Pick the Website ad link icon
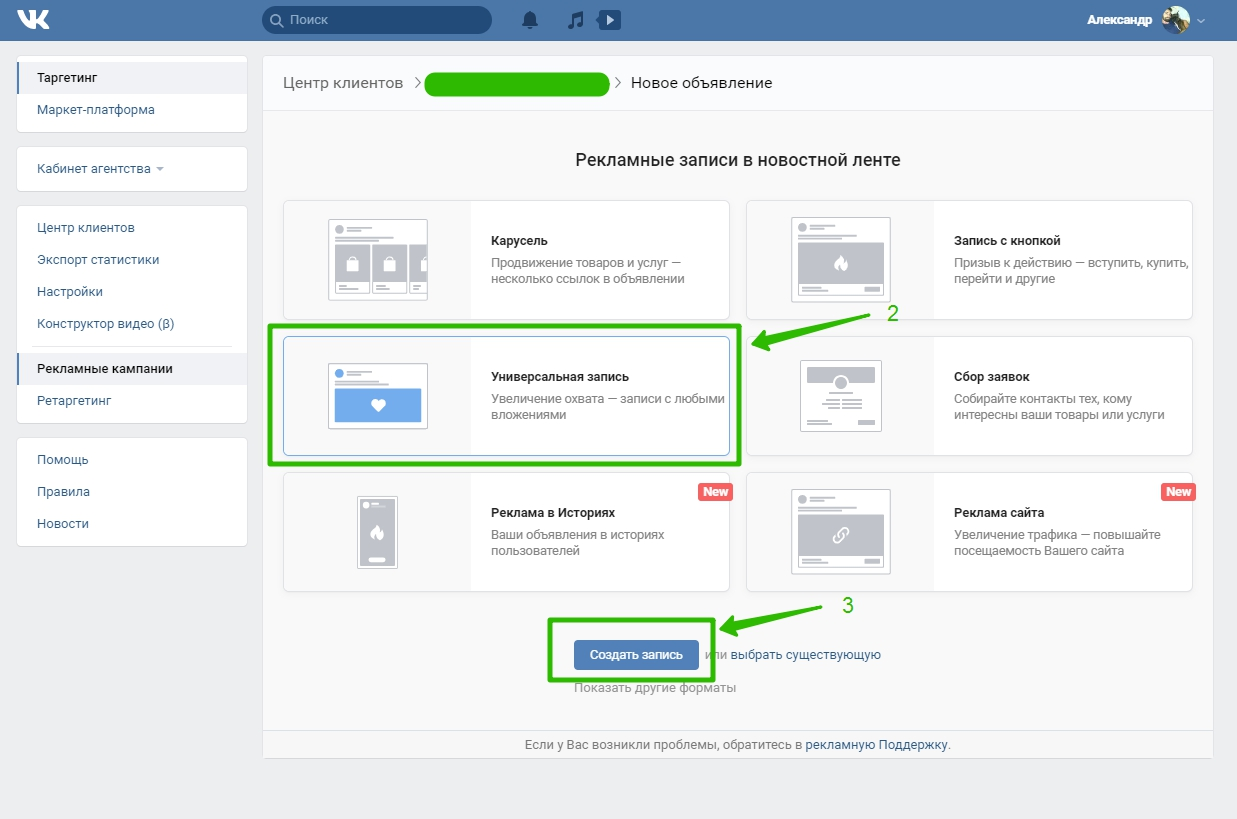Image resolution: width=1237 pixels, height=819 pixels. pyautogui.click(x=840, y=532)
